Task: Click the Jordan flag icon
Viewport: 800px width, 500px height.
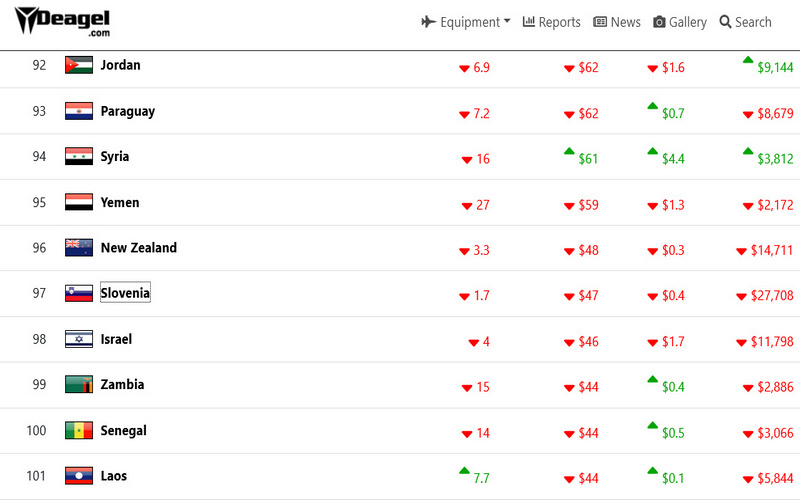Action: [x=79, y=65]
